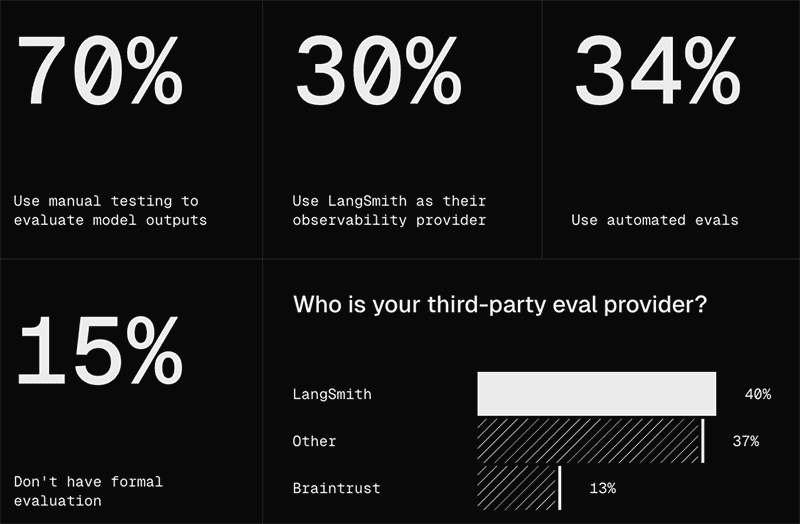Select the manual testing description text
Viewport: 800px width, 524px height.
coord(110,210)
